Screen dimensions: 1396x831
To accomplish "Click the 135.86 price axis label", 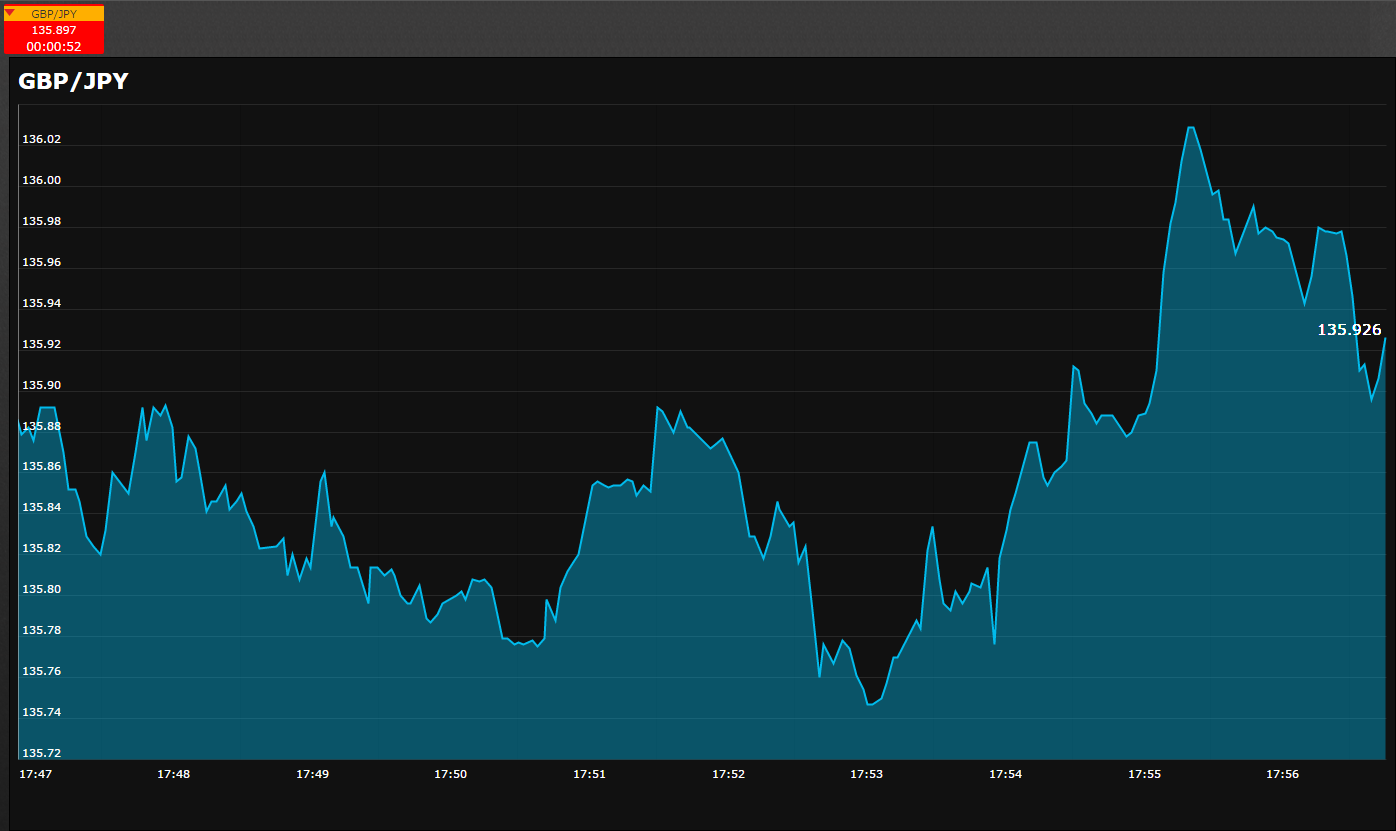I will click(x=41, y=466).
